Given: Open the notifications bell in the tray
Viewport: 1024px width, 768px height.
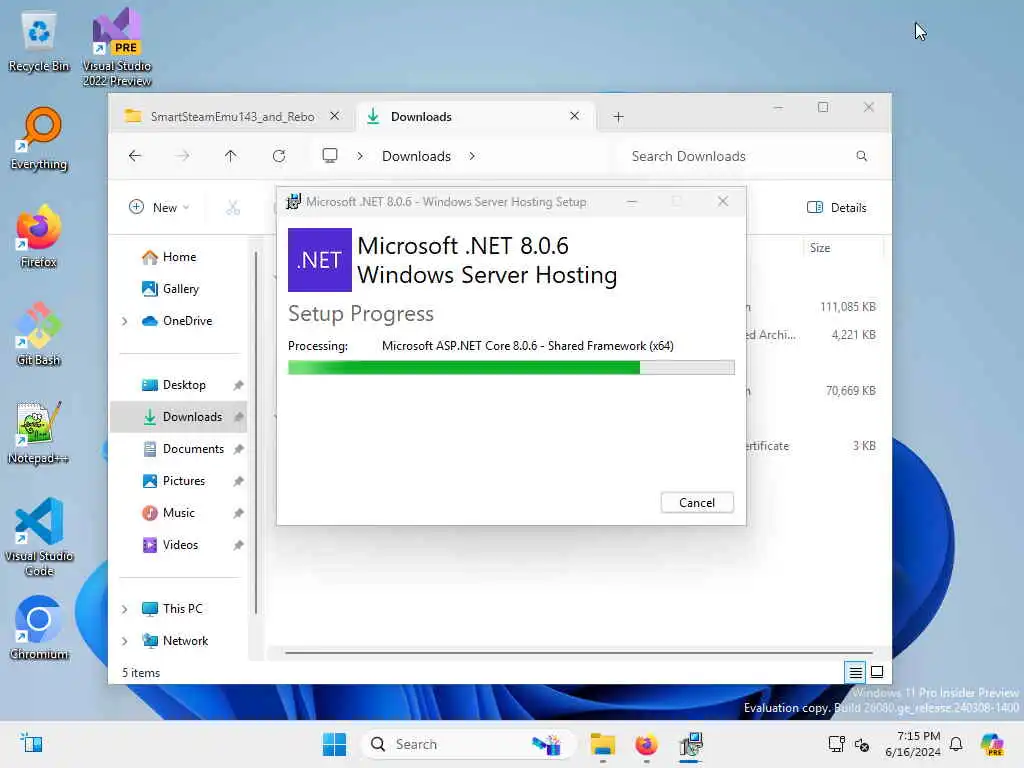Looking at the screenshot, I should [956, 744].
